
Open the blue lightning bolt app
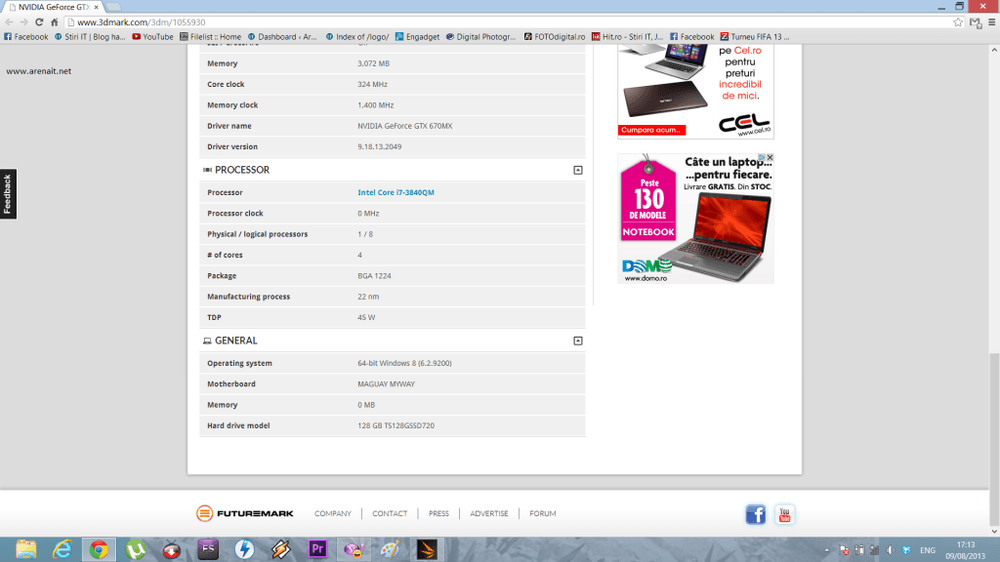click(x=244, y=549)
